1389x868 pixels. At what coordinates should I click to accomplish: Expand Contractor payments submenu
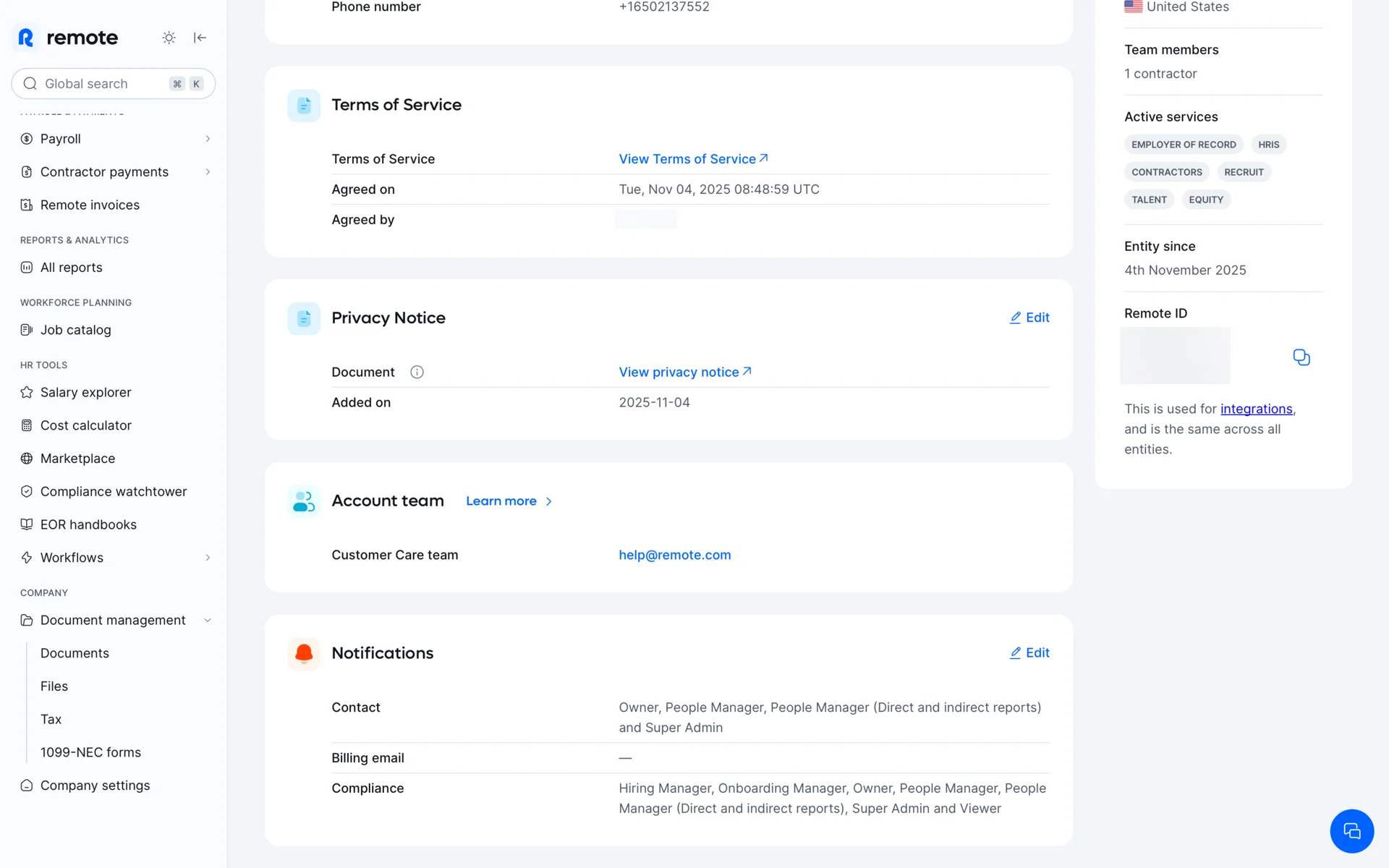(208, 172)
